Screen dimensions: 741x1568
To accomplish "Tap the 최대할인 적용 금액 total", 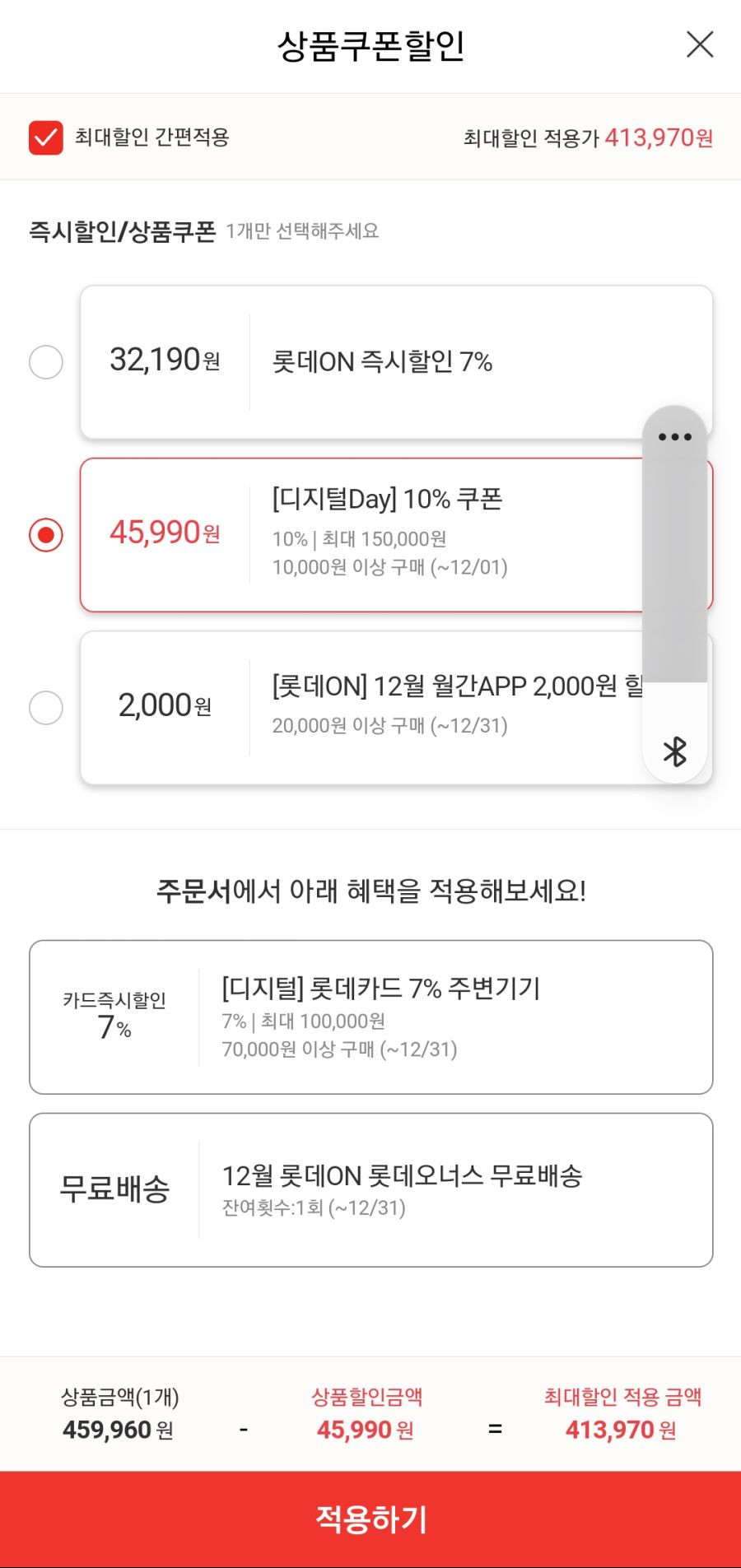I will click(622, 1413).
